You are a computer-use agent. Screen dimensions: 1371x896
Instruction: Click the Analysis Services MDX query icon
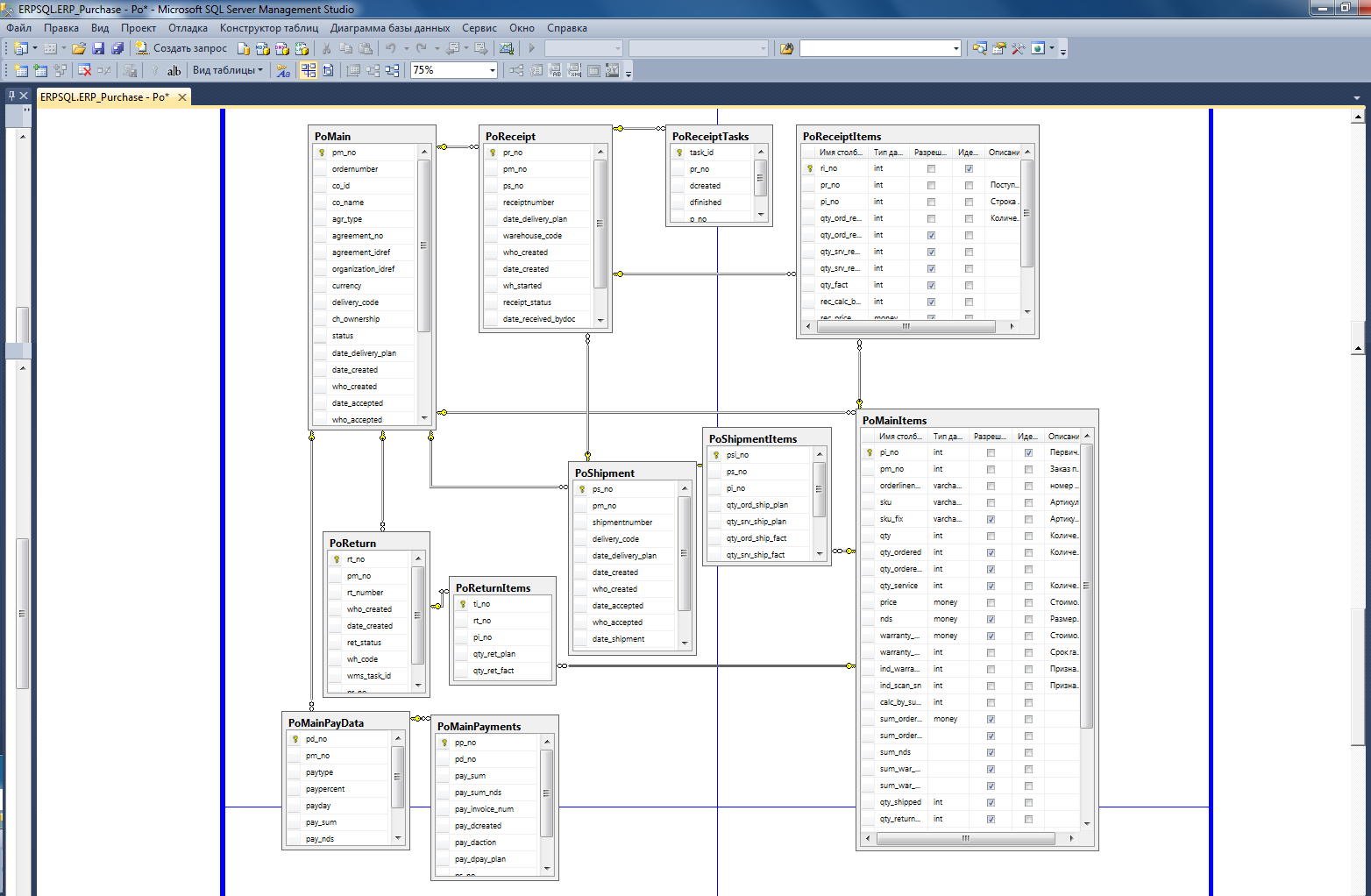[x=262, y=48]
